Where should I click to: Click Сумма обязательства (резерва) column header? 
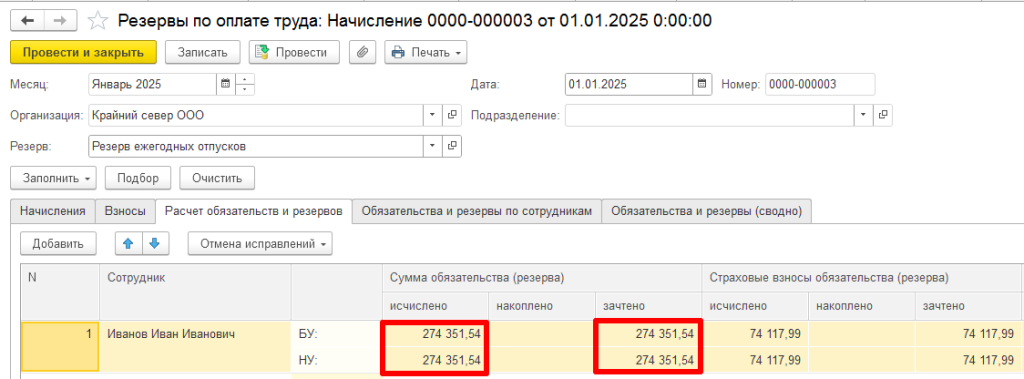pyautogui.click(x=541, y=277)
